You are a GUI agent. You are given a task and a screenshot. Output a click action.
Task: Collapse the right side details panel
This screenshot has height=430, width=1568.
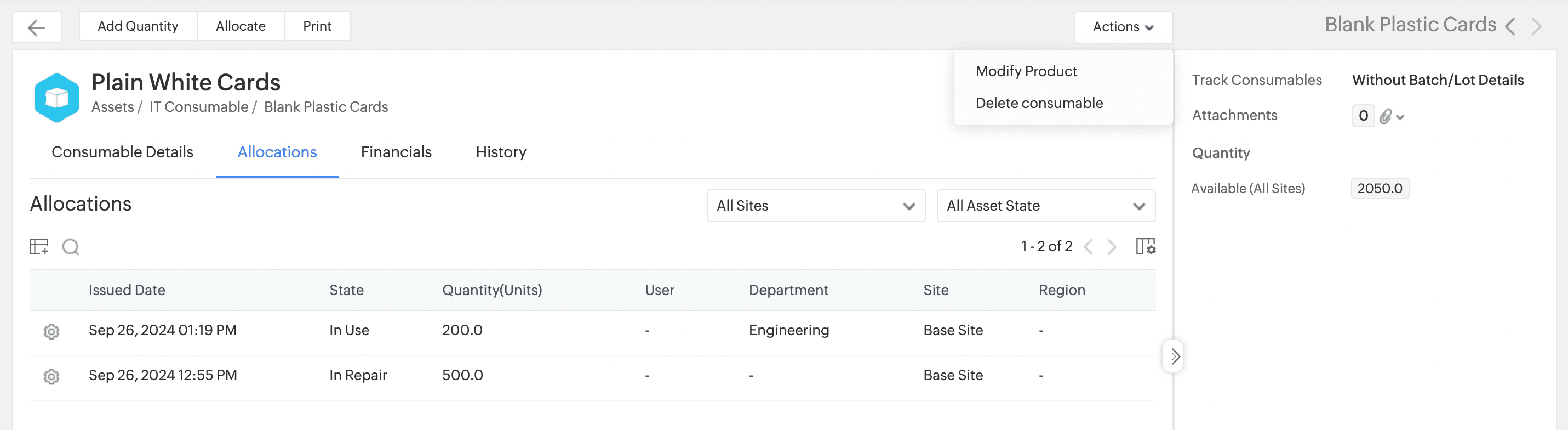(1175, 357)
